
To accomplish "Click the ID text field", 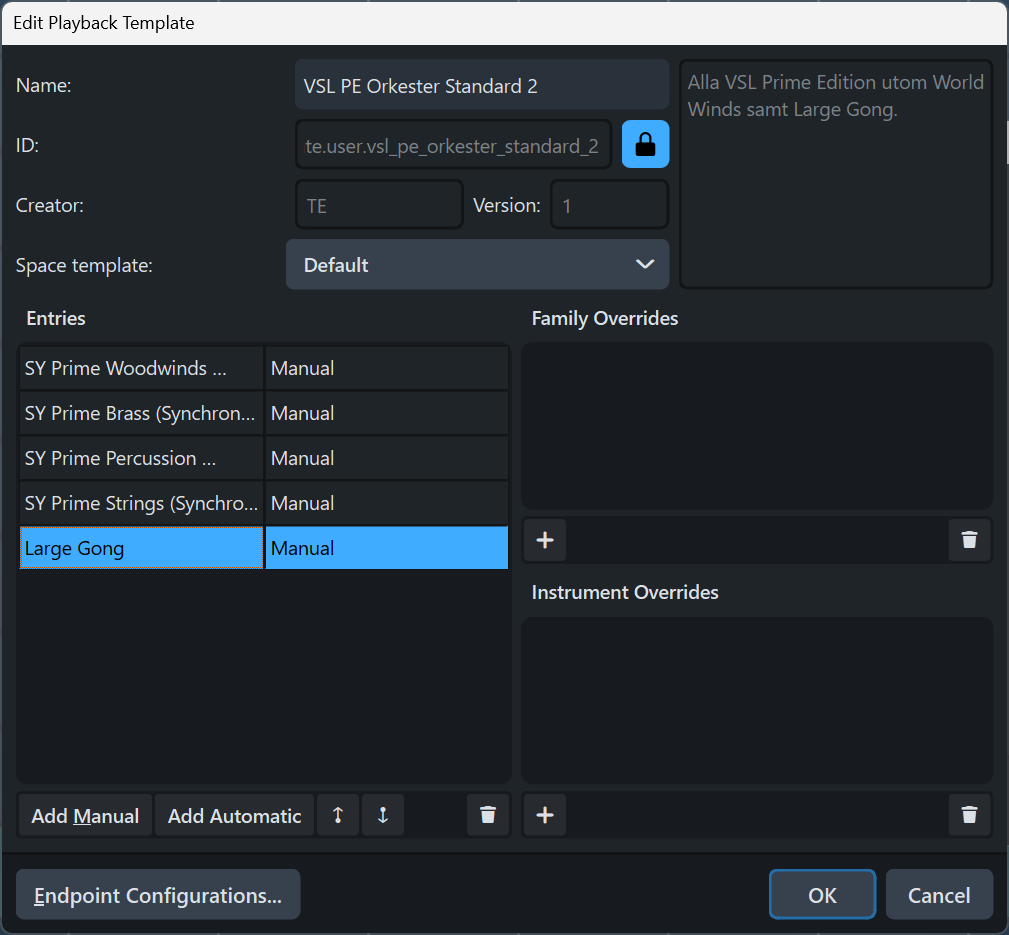I will coord(453,145).
